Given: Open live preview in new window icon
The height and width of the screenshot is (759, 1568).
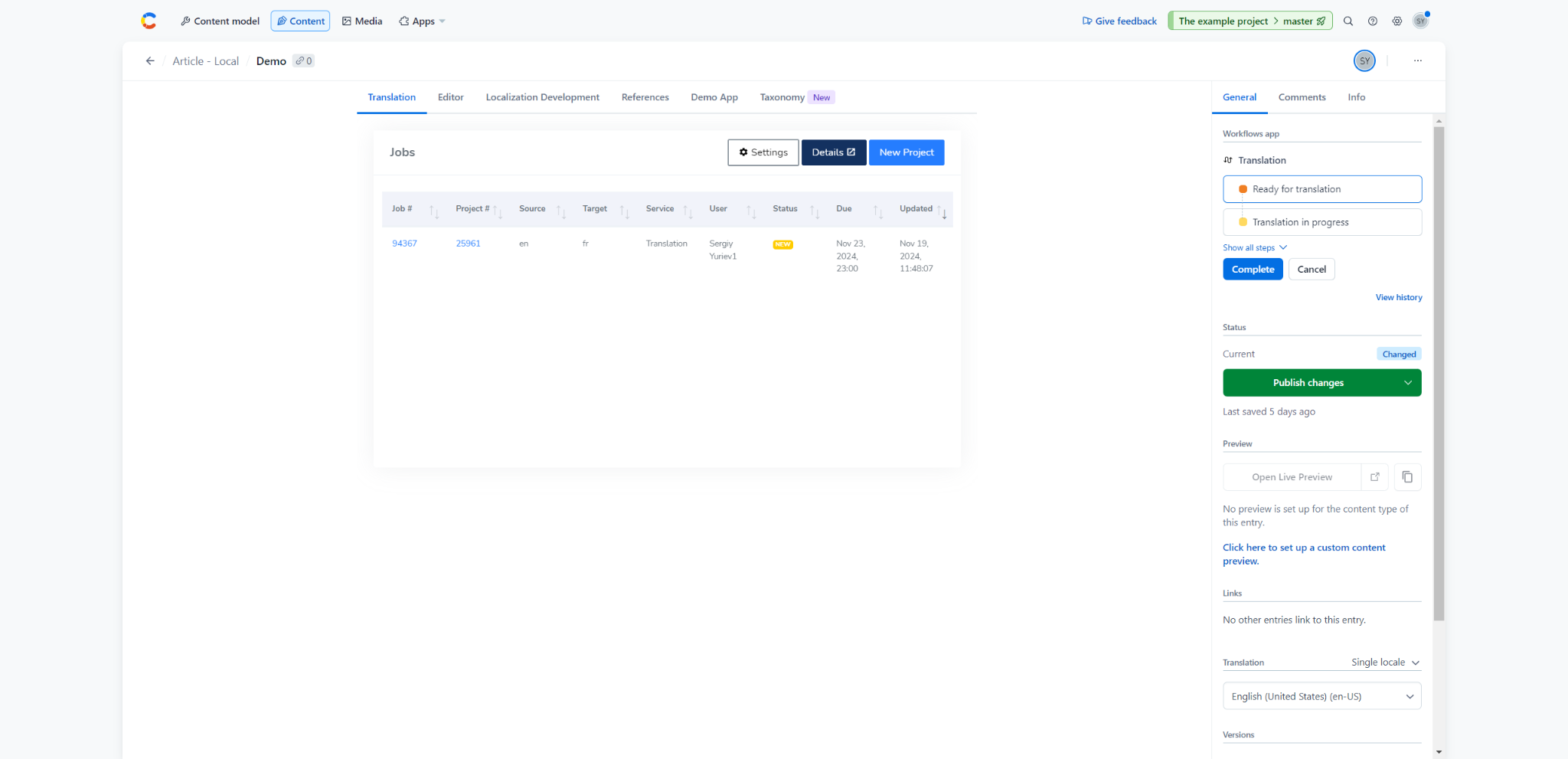Looking at the screenshot, I should 1375,476.
